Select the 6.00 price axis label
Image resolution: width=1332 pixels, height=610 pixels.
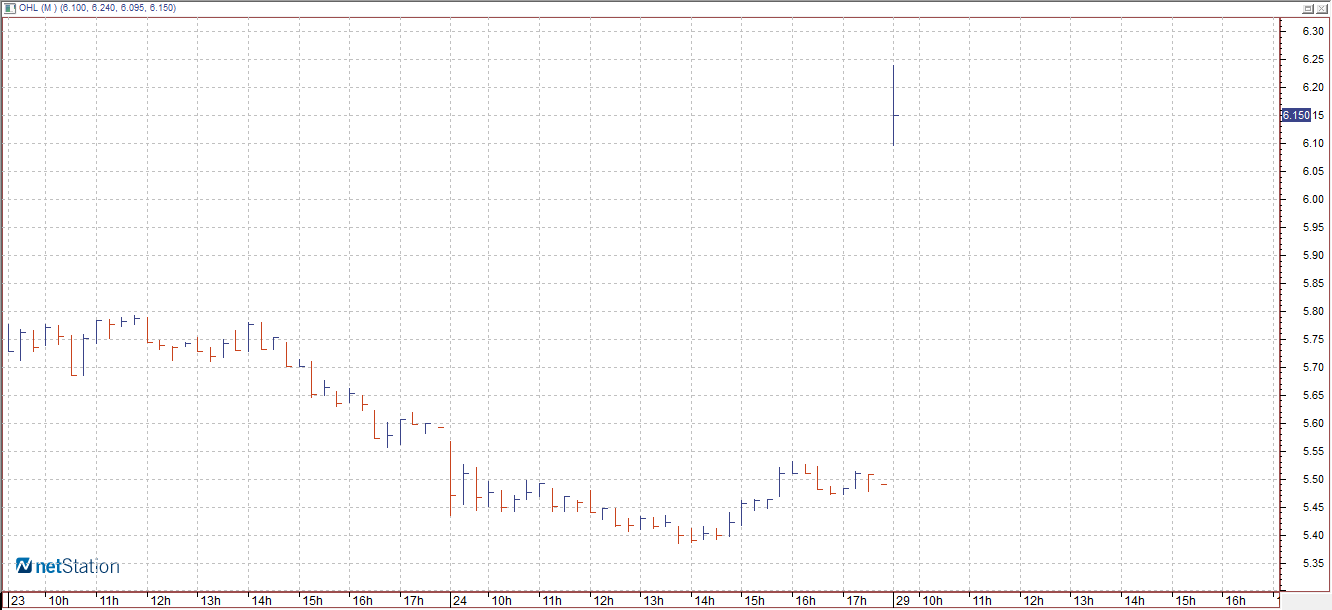click(1313, 199)
